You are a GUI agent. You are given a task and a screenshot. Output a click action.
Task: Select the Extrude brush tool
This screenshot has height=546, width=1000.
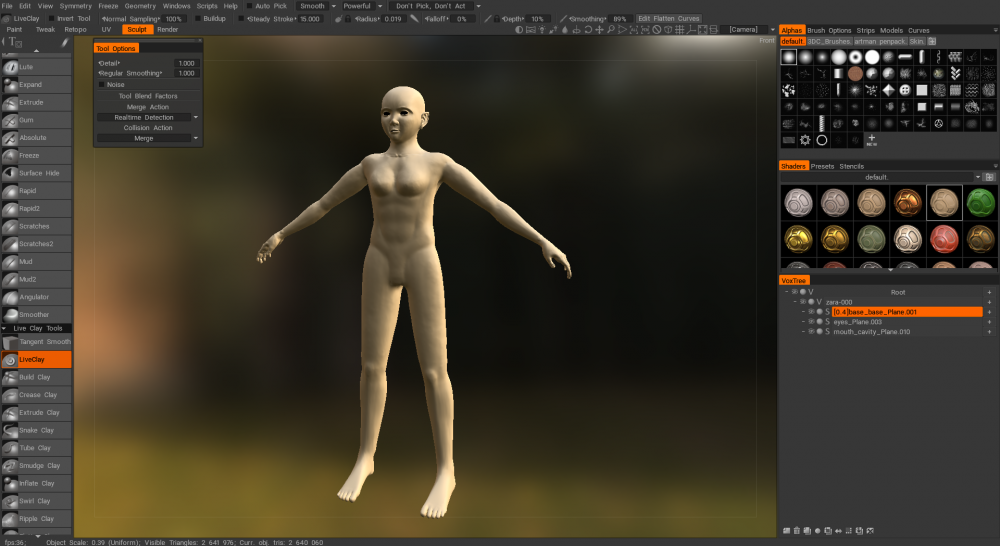(x=36, y=102)
